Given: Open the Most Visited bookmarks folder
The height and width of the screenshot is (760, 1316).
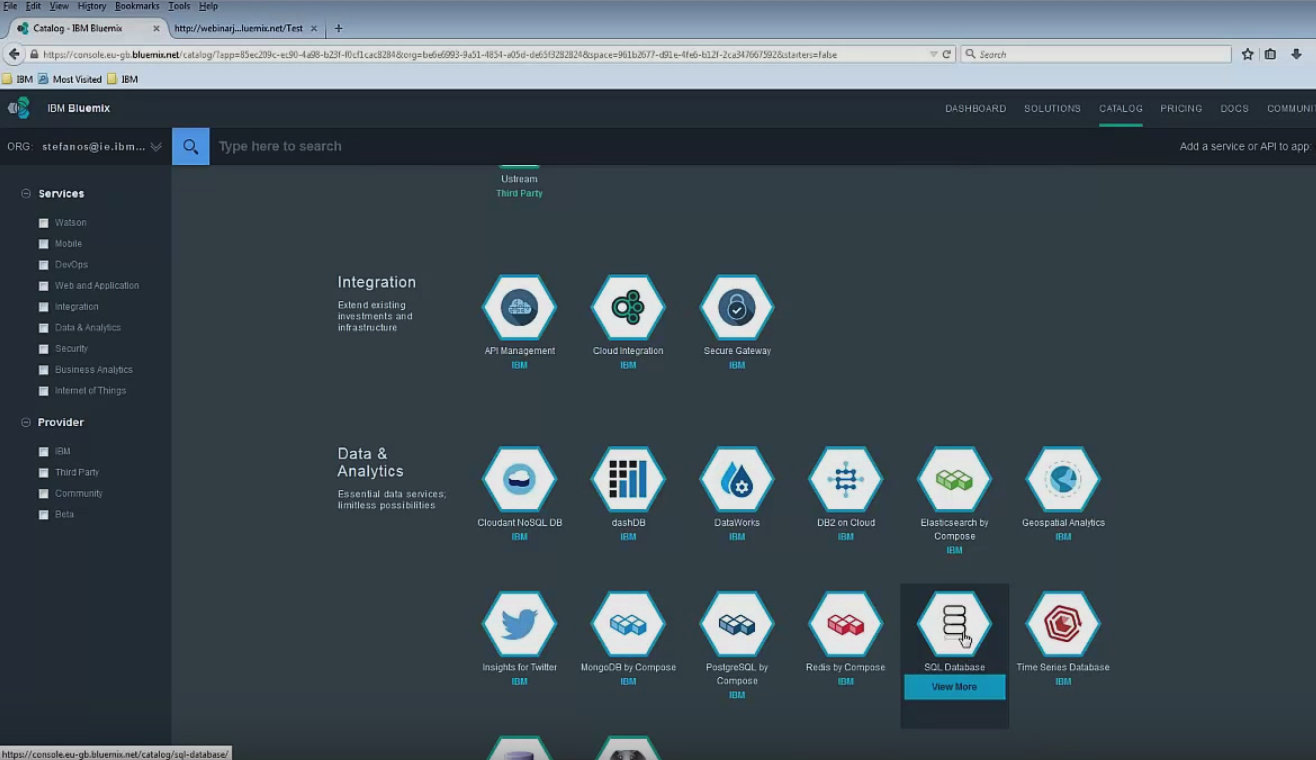Looking at the screenshot, I should pyautogui.click(x=70, y=79).
